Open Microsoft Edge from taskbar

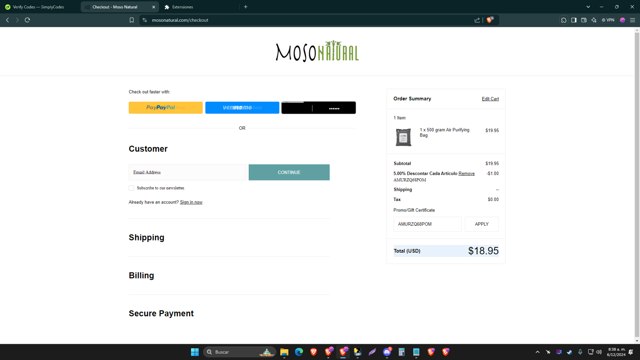(299, 352)
